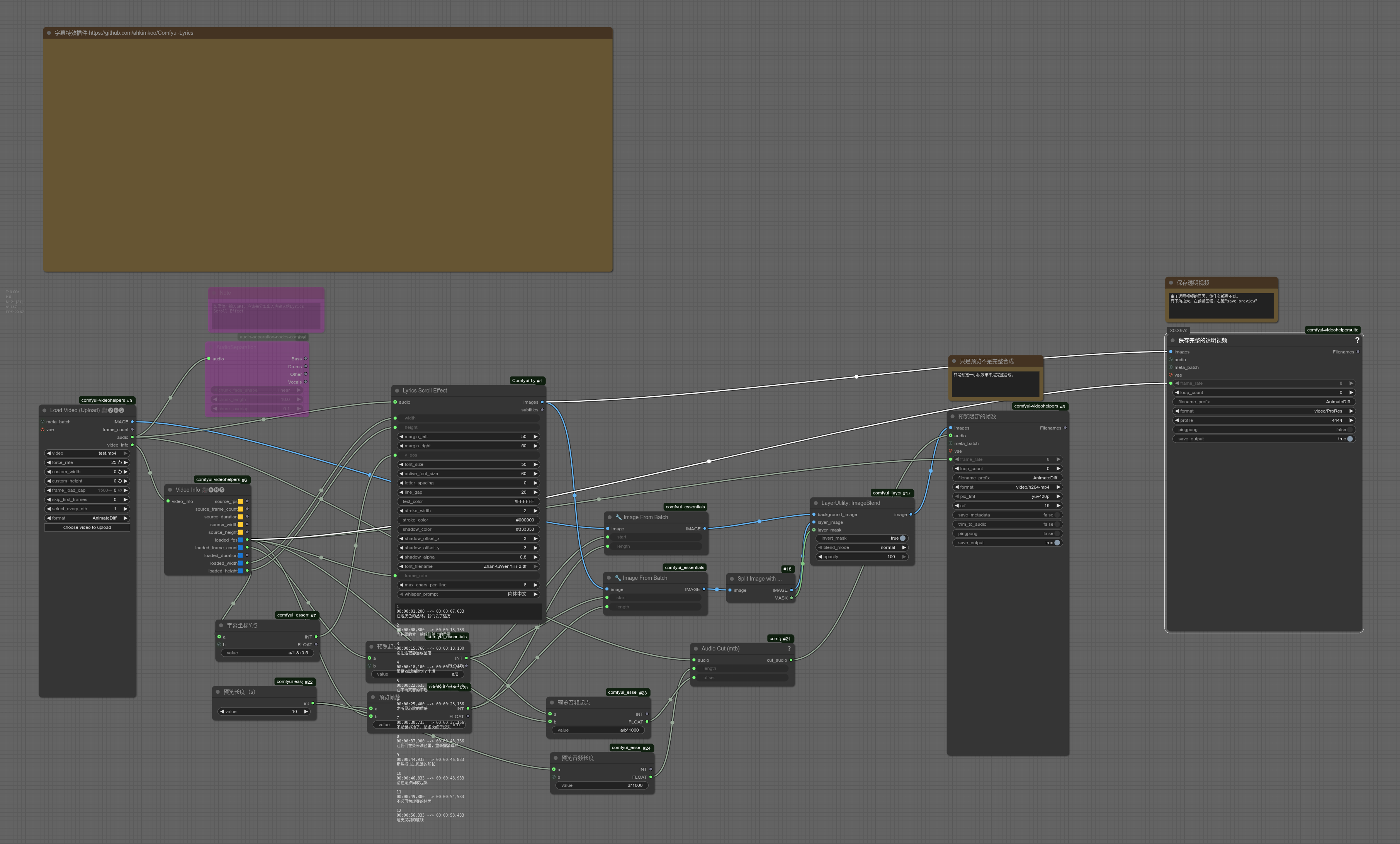Decrease active_font_size with its left arrow
The width and height of the screenshot is (1400, 844).
[401, 474]
